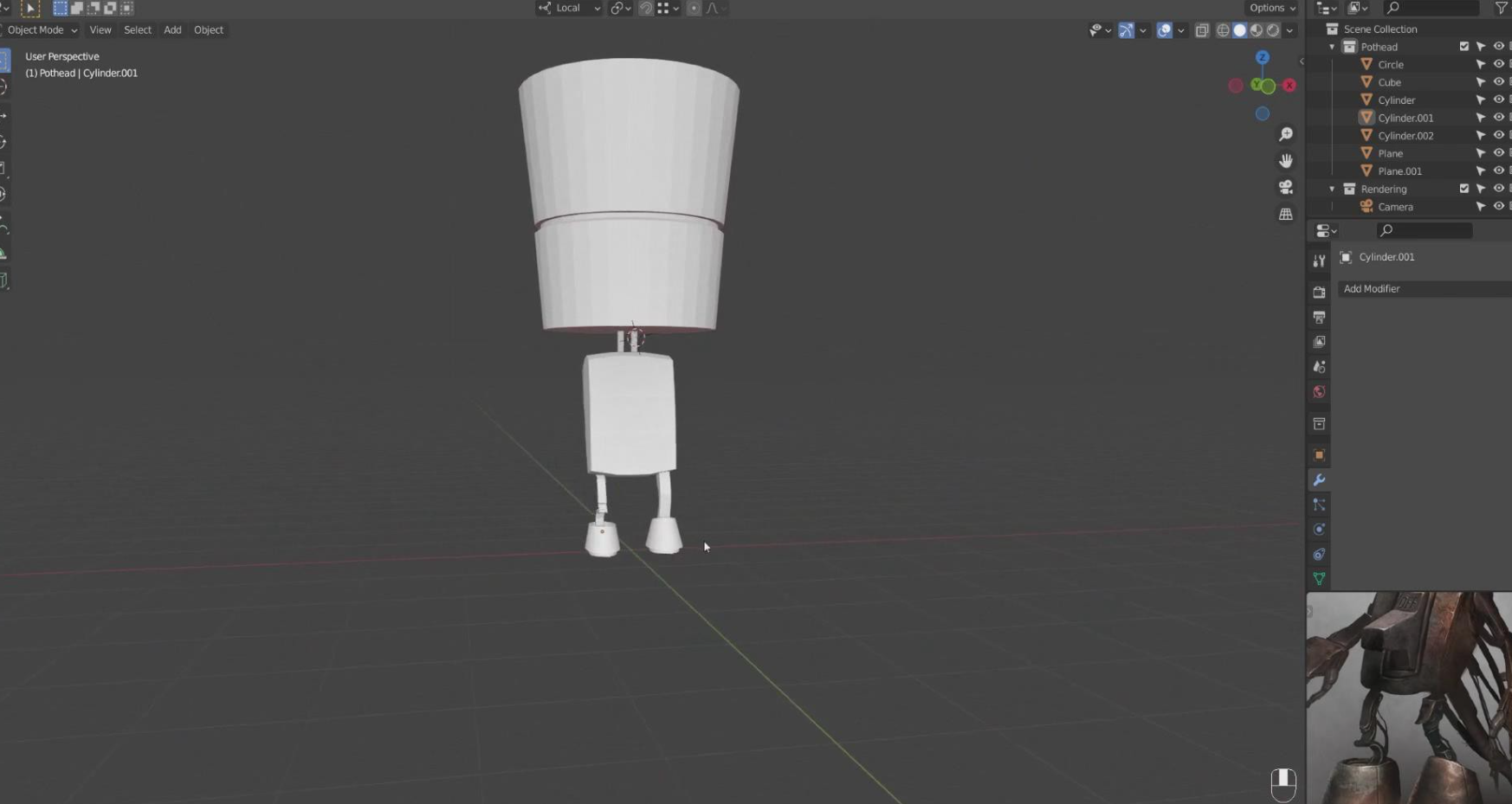Hide Cylinder.001 with its eye icon
Image resolution: width=1512 pixels, height=804 pixels.
coord(1499,118)
